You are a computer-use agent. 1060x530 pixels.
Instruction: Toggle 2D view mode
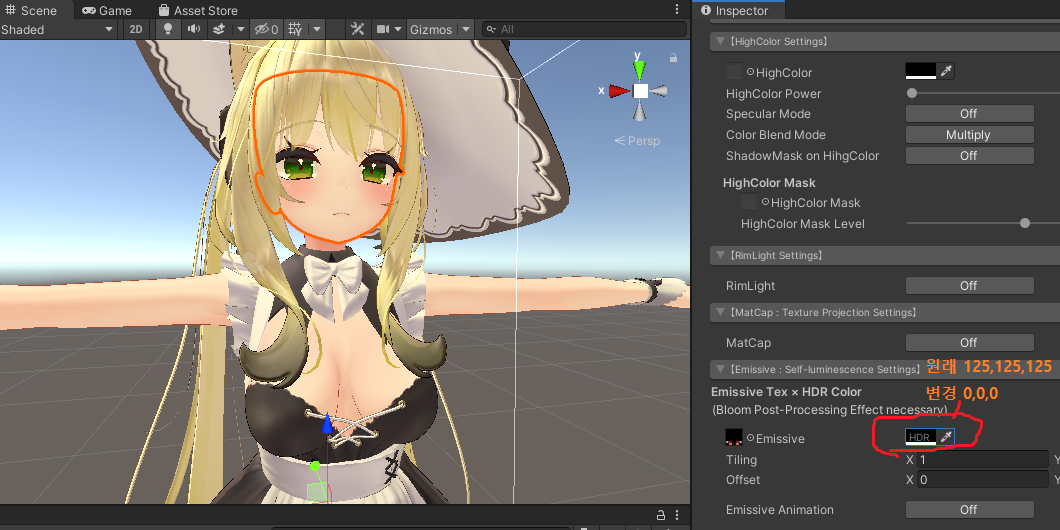click(136, 29)
